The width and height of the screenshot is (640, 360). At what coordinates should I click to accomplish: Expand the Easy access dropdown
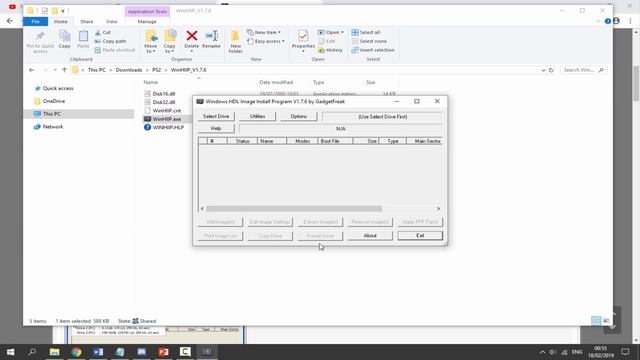pyautogui.click(x=266, y=41)
